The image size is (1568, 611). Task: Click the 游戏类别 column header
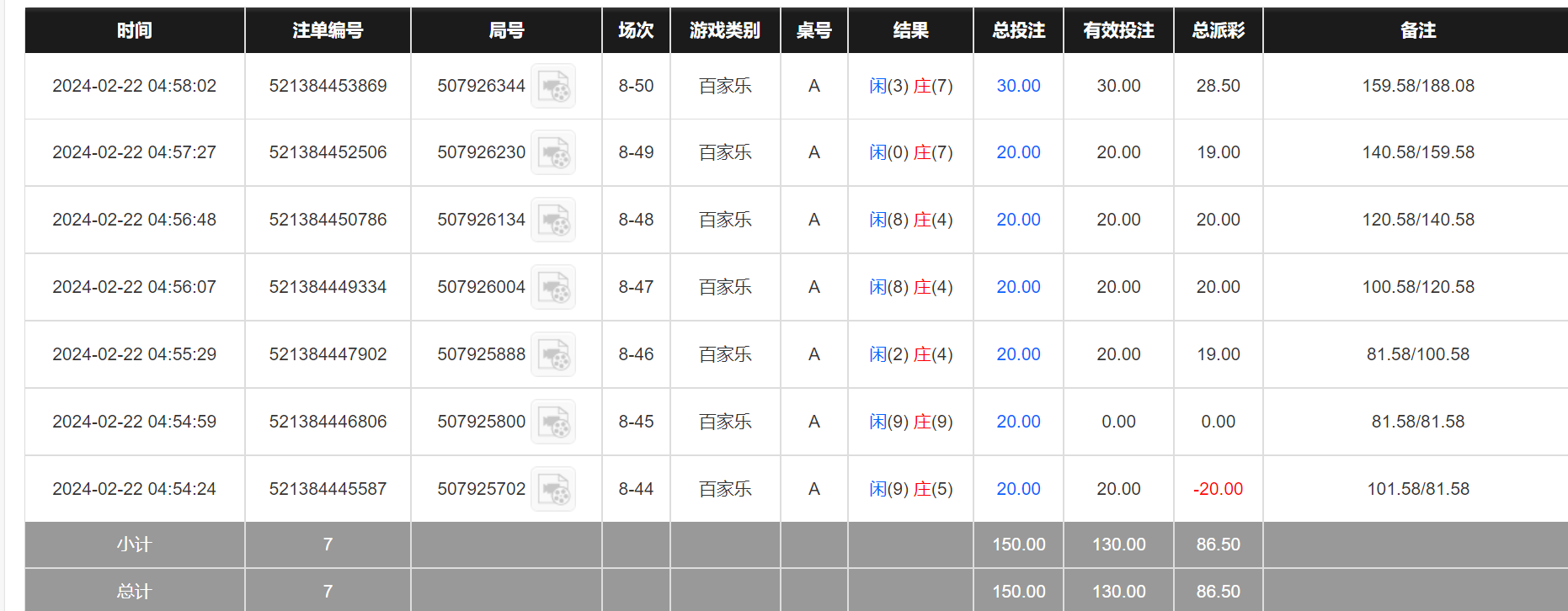tap(725, 30)
